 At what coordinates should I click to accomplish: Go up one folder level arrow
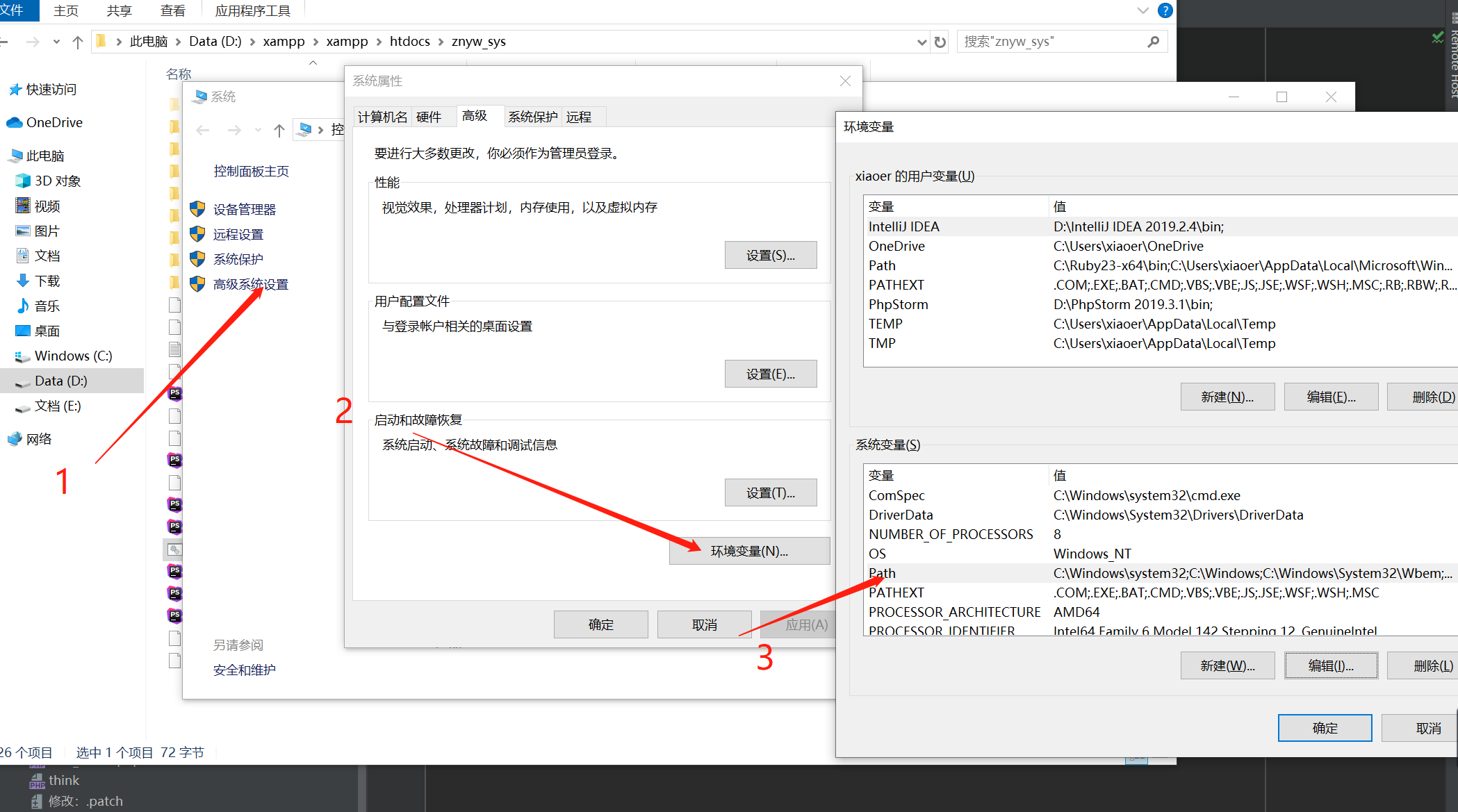pyautogui.click(x=78, y=42)
